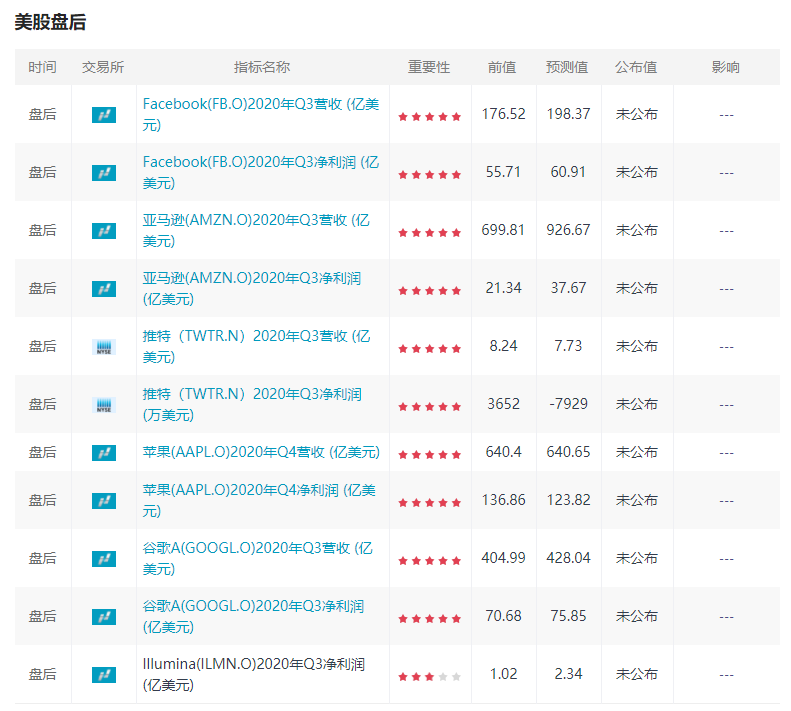Image resolution: width=791 pixels, height=711 pixels.
Task: Click the exchange icon in Illumina row
Action: (x=104, y=675)
